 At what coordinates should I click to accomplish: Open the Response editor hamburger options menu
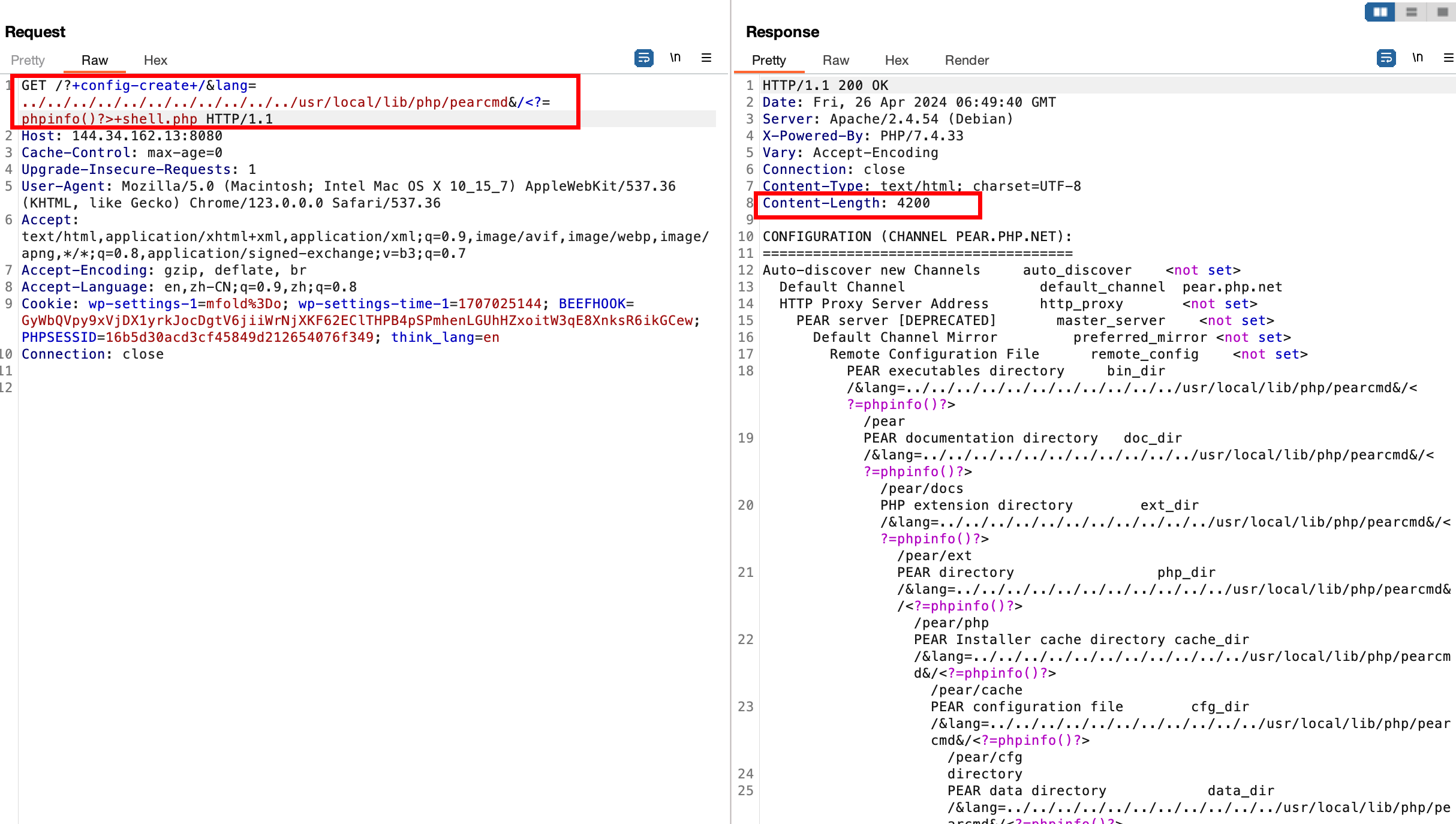1448,58
